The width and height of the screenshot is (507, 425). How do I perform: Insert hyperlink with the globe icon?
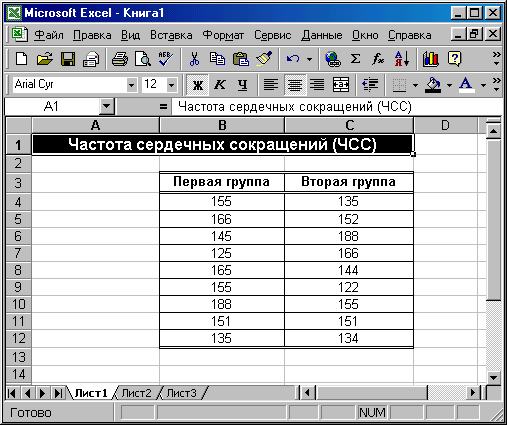click(333, 59)
